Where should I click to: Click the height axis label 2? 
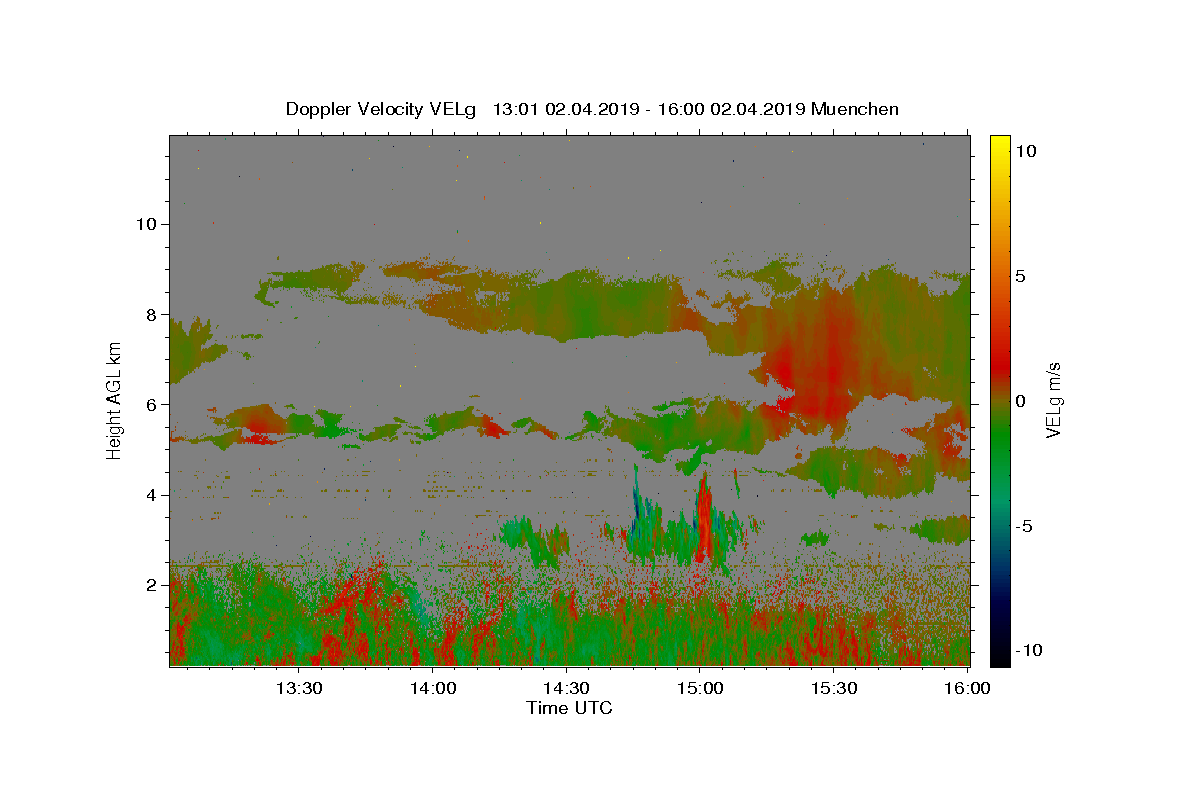(152, 585)
